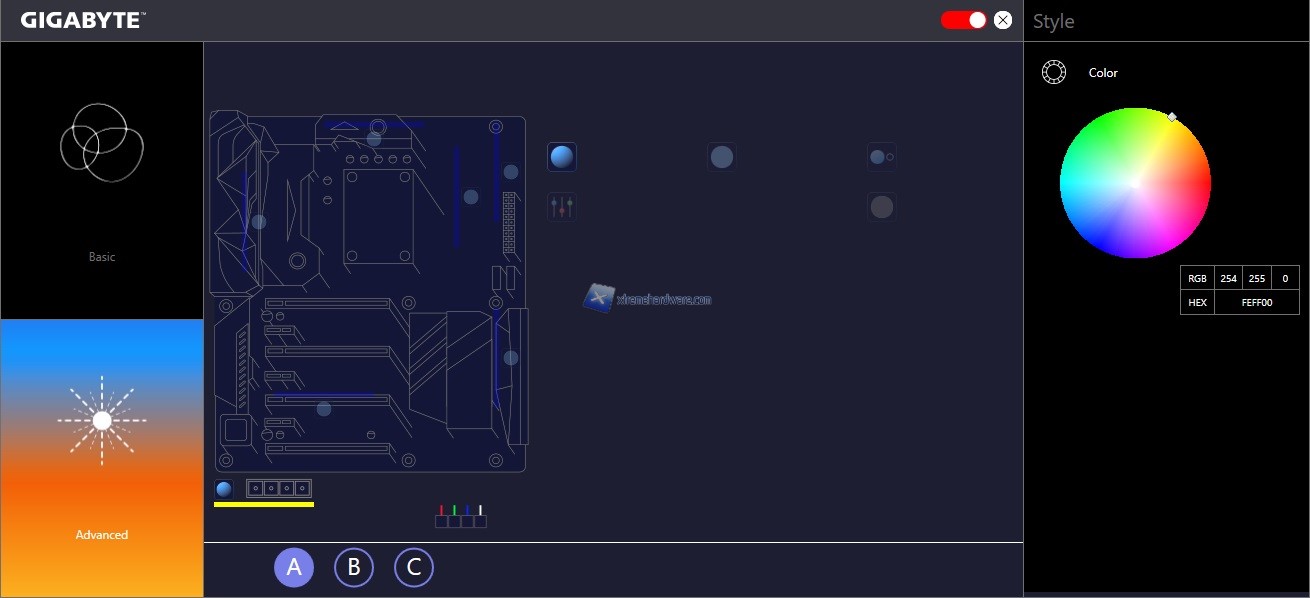Select profile A

pos(294,567)
